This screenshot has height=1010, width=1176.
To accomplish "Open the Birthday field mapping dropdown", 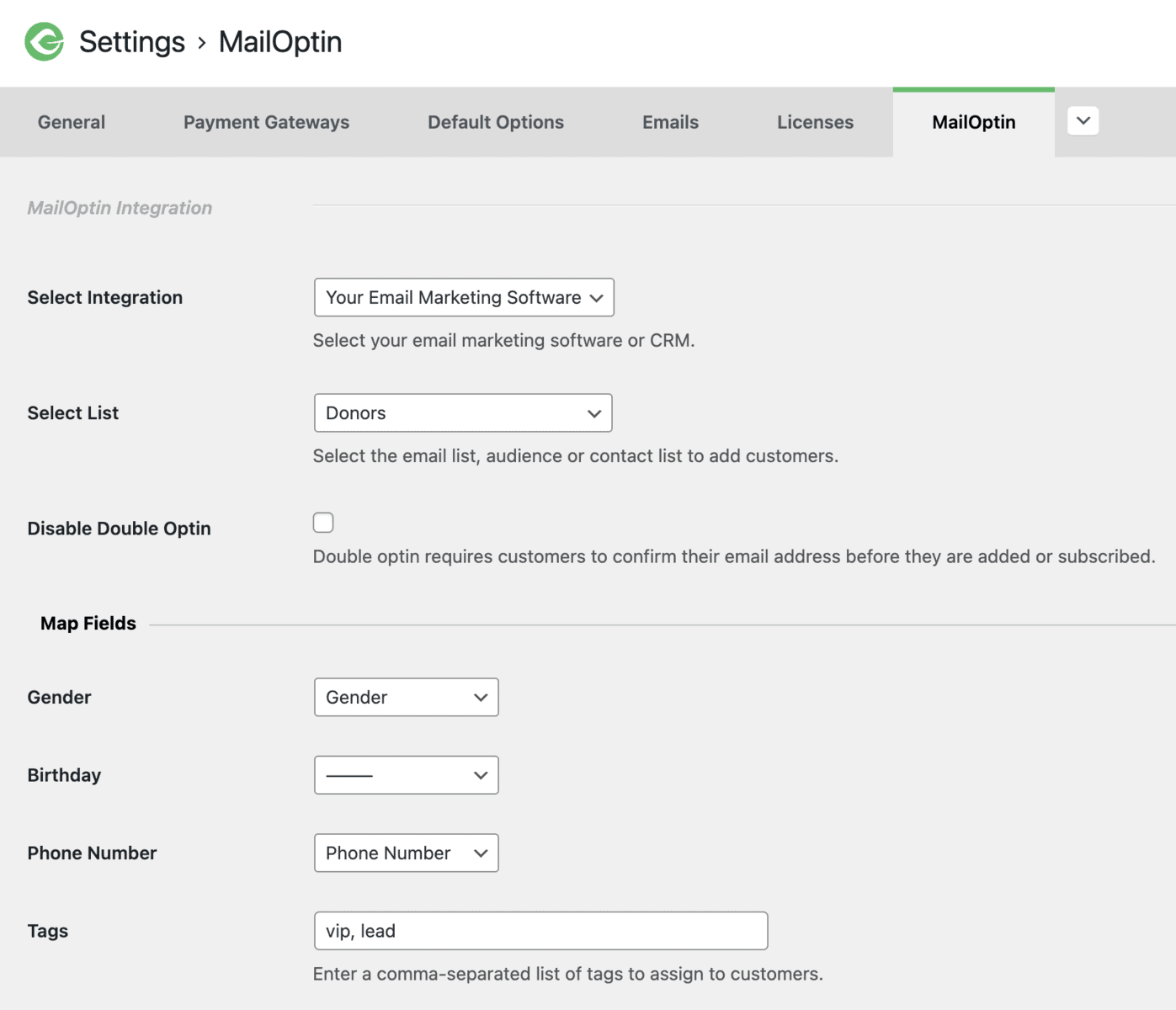I will point(407,775).
